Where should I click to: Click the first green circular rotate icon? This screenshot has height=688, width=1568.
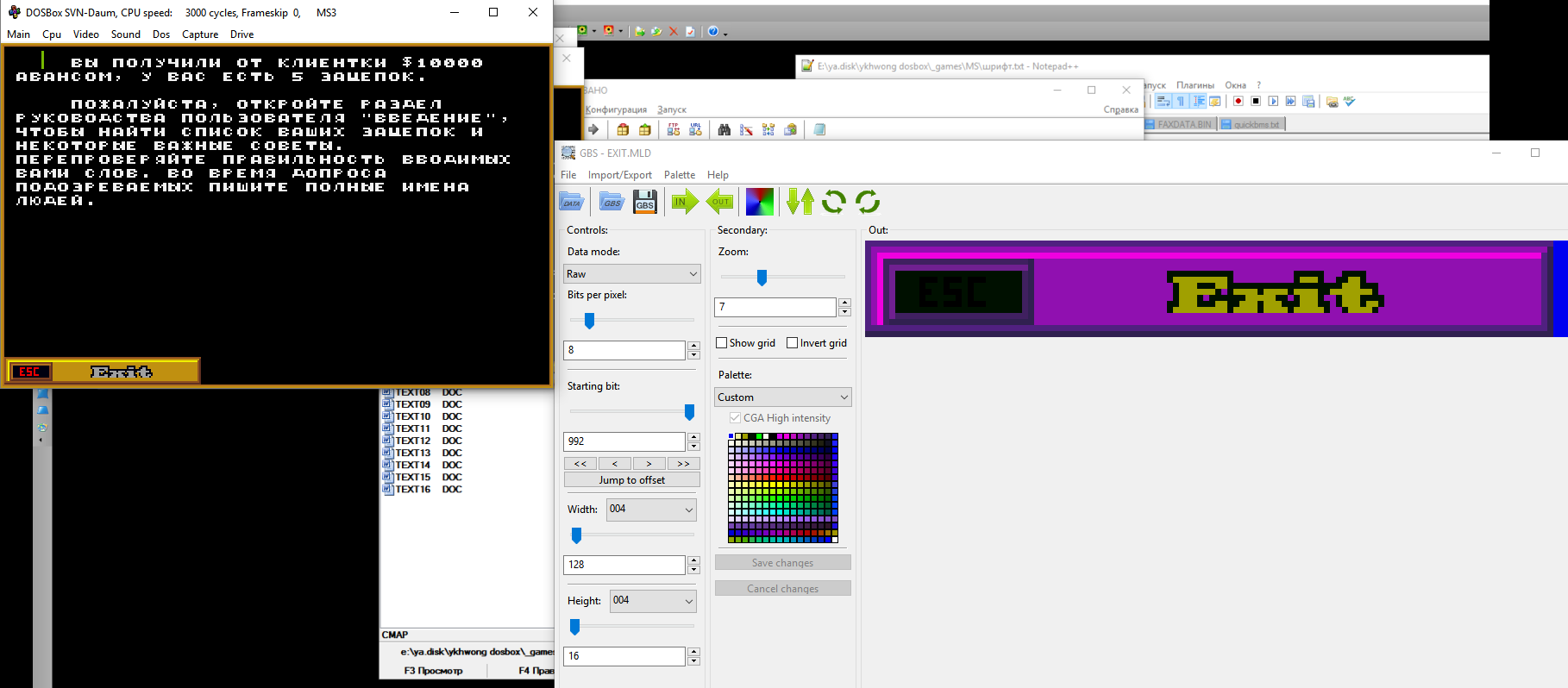click(x=833, y=203)
